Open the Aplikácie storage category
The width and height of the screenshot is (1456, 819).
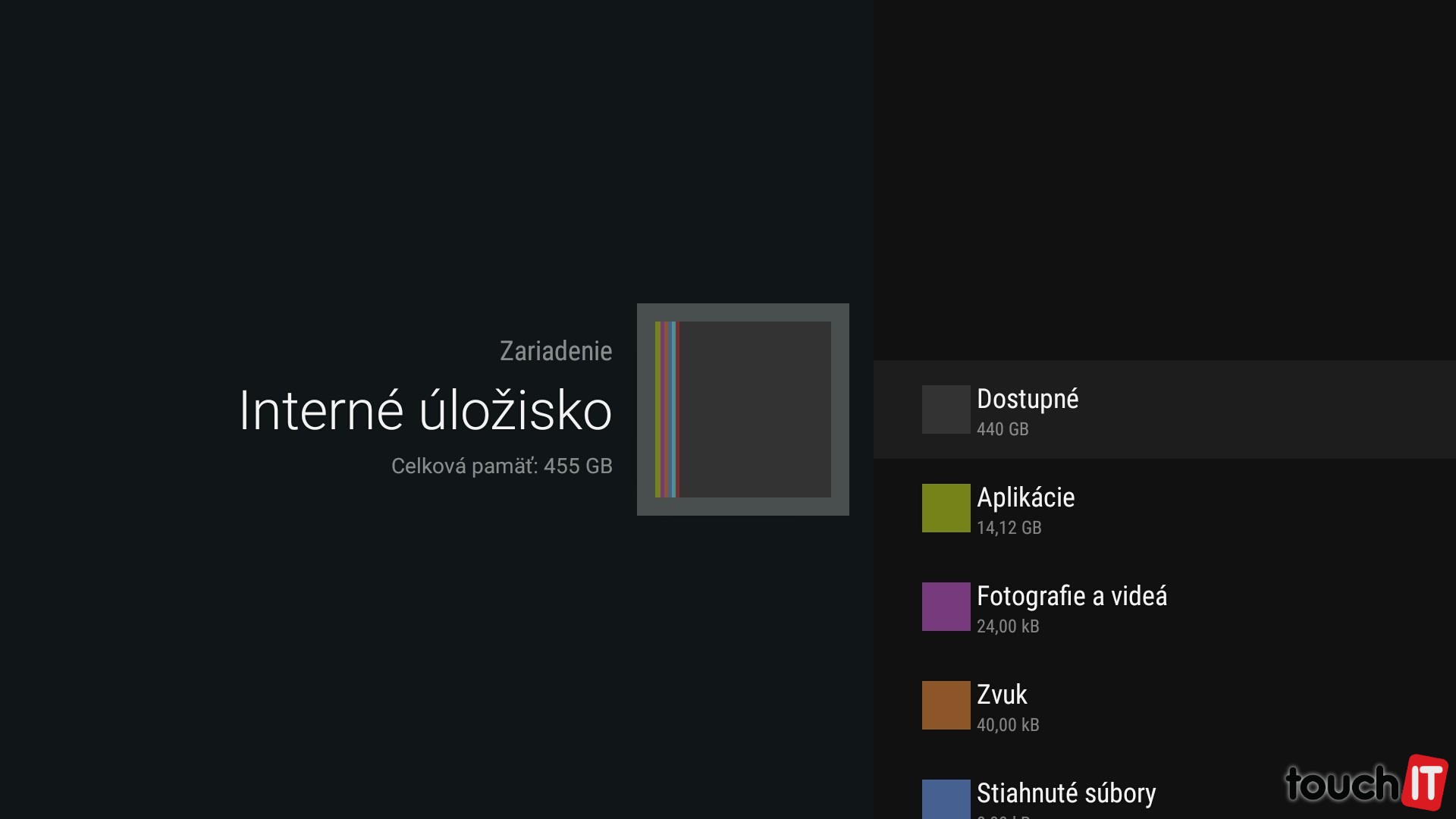(x=1025, y=497)
